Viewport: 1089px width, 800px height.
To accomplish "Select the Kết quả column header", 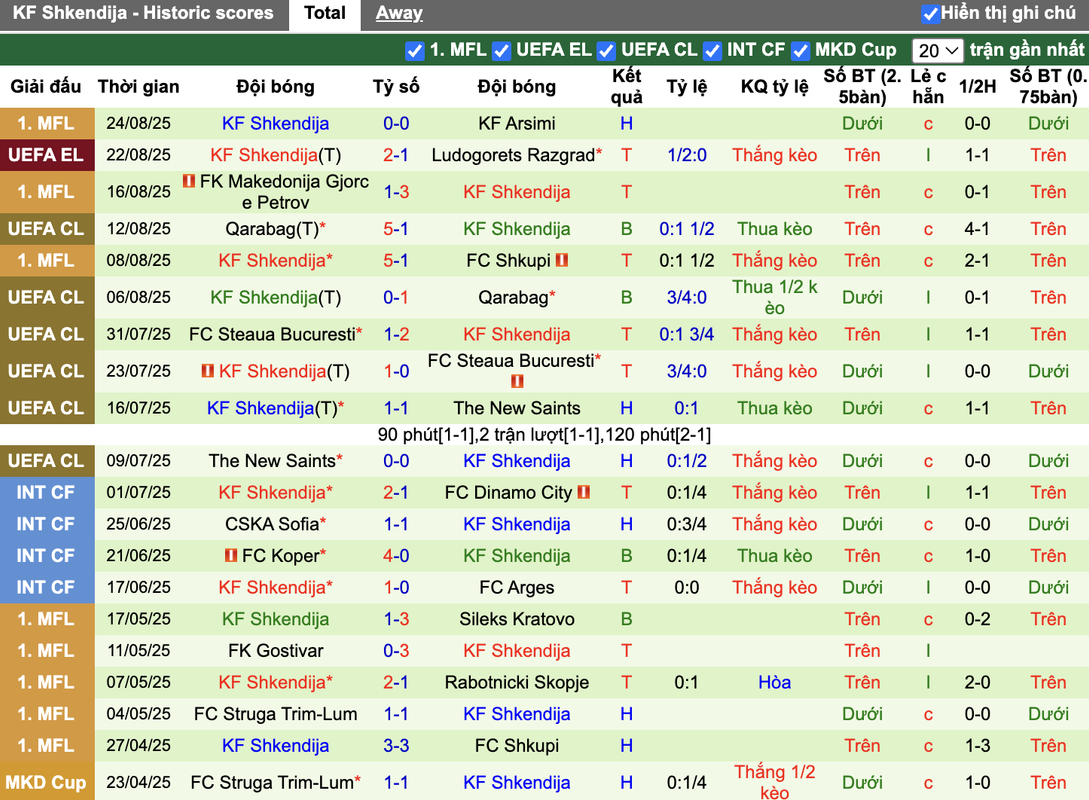I will click(x=626, y=86).
